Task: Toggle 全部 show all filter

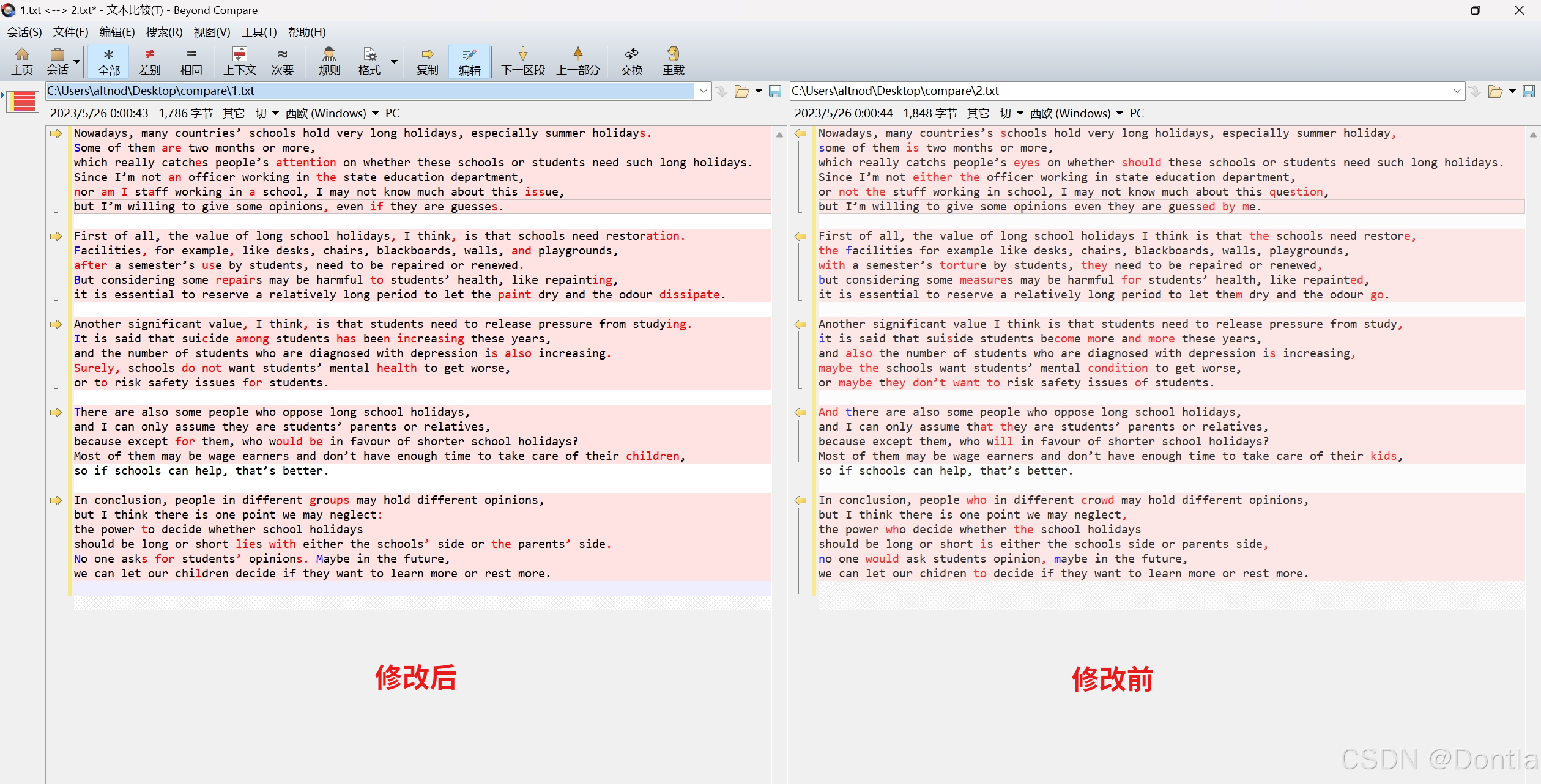Action: click(108, 61)
